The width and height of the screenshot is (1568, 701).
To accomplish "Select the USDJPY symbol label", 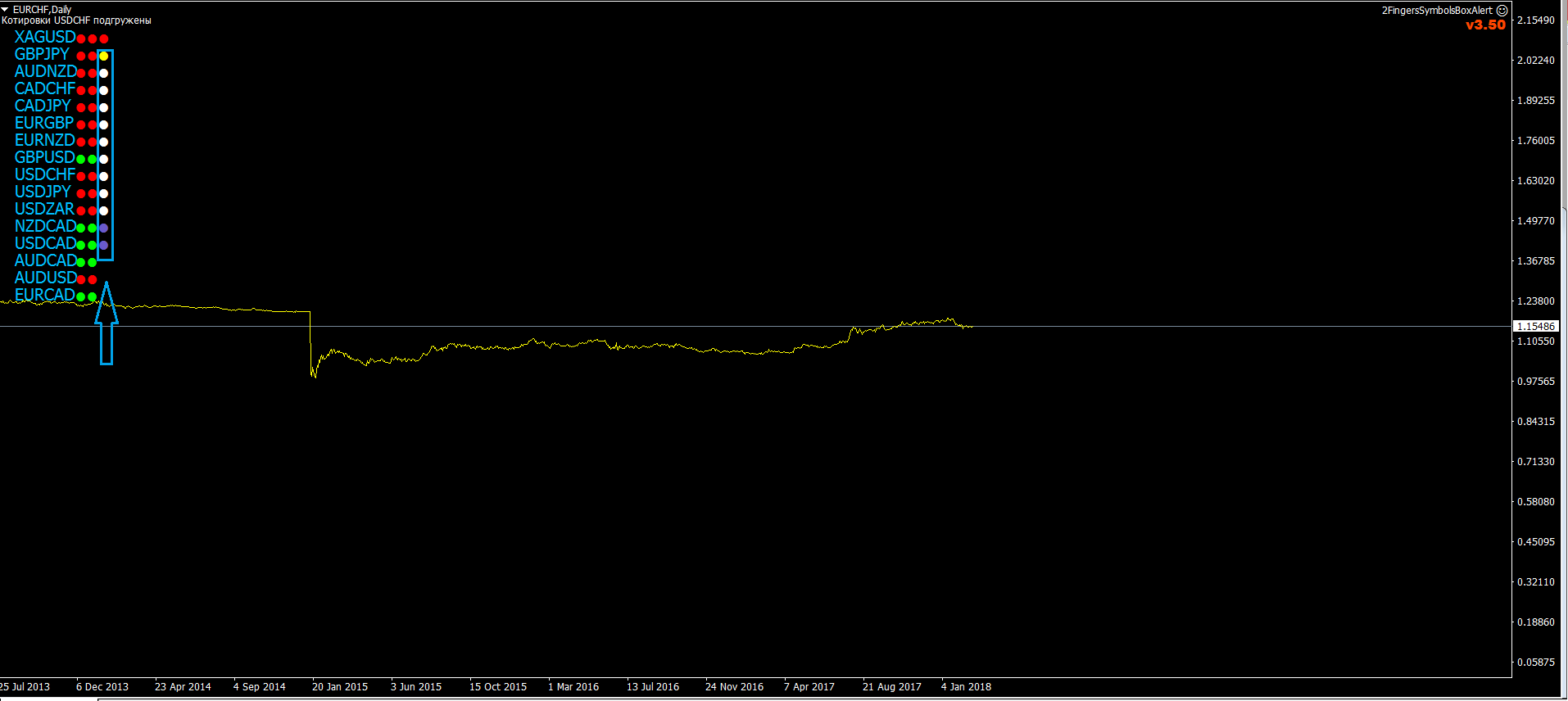I will [43, 192].
